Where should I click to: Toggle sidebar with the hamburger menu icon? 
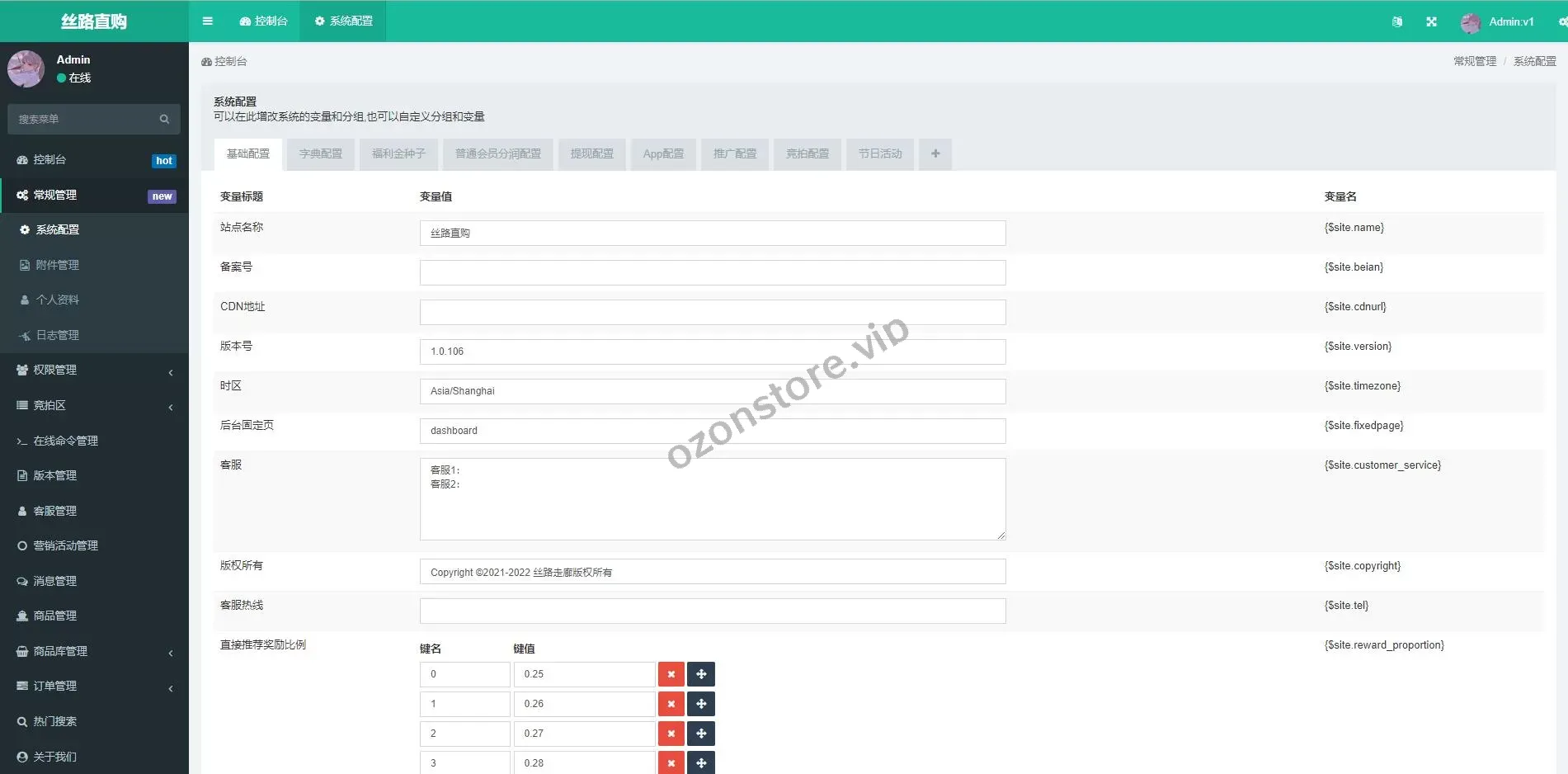click(x=207, y=21)
